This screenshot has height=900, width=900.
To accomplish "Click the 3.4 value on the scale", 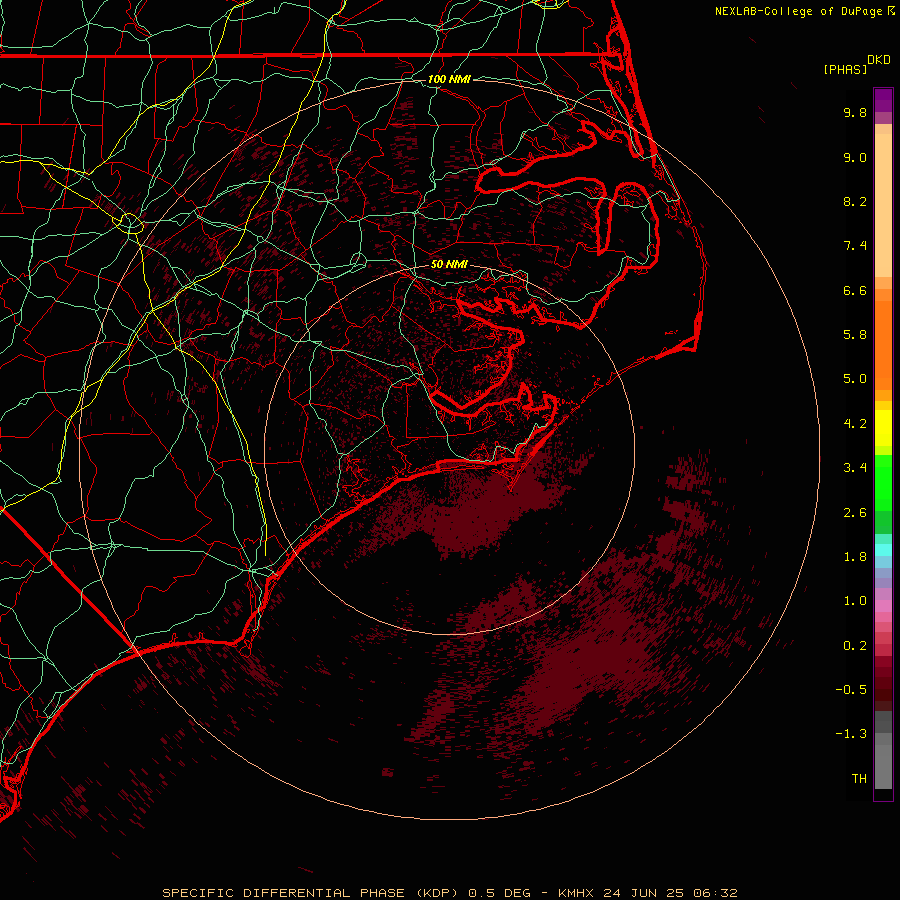I will 855,468.
